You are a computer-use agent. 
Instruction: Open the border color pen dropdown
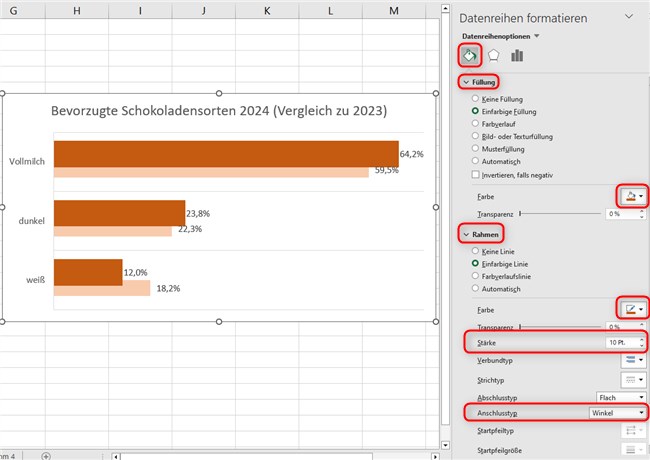click(x=634, y=310)
